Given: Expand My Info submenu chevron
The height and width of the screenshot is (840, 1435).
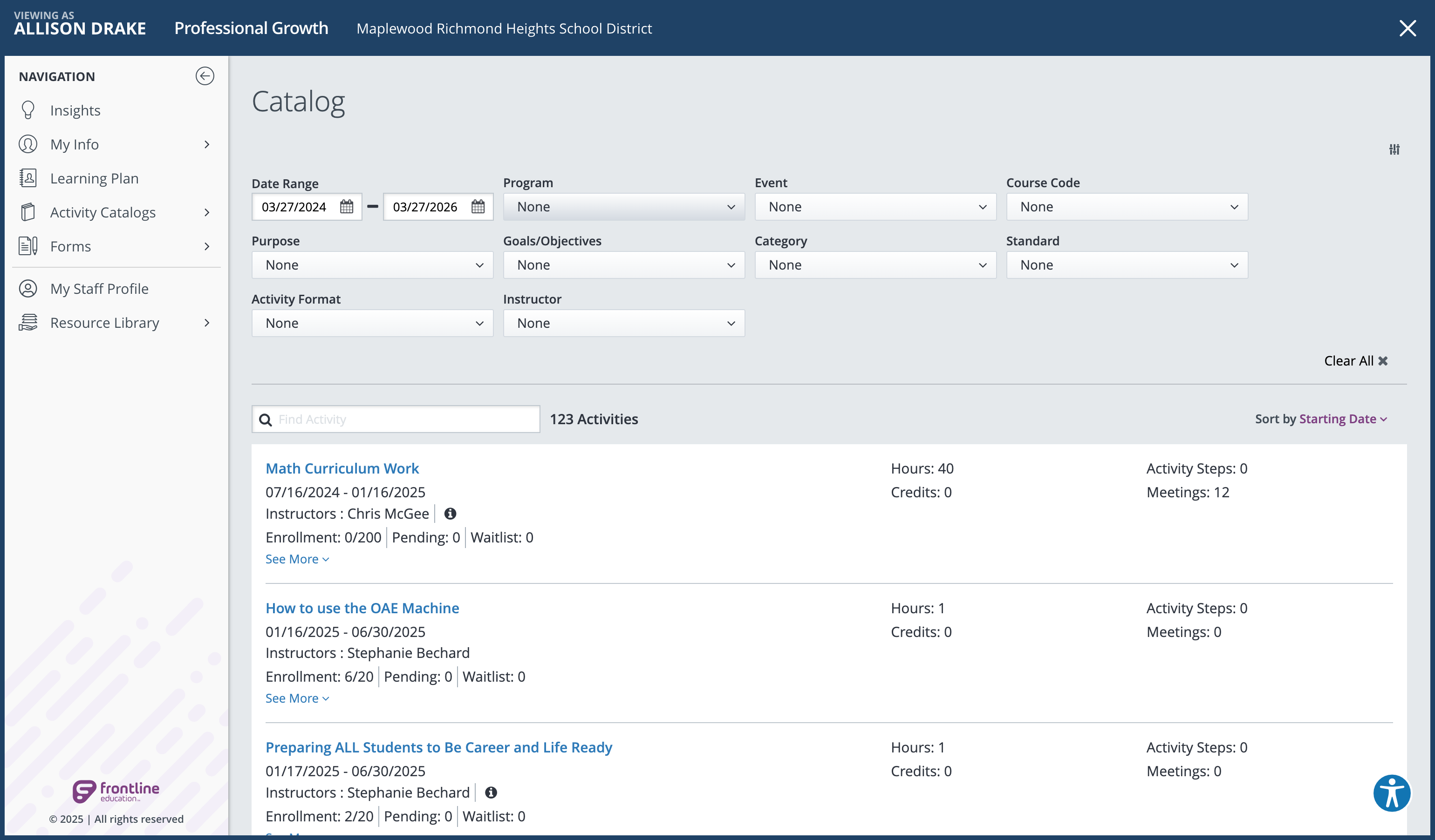Looking at the screenshot, I should (x=207, y=144).
